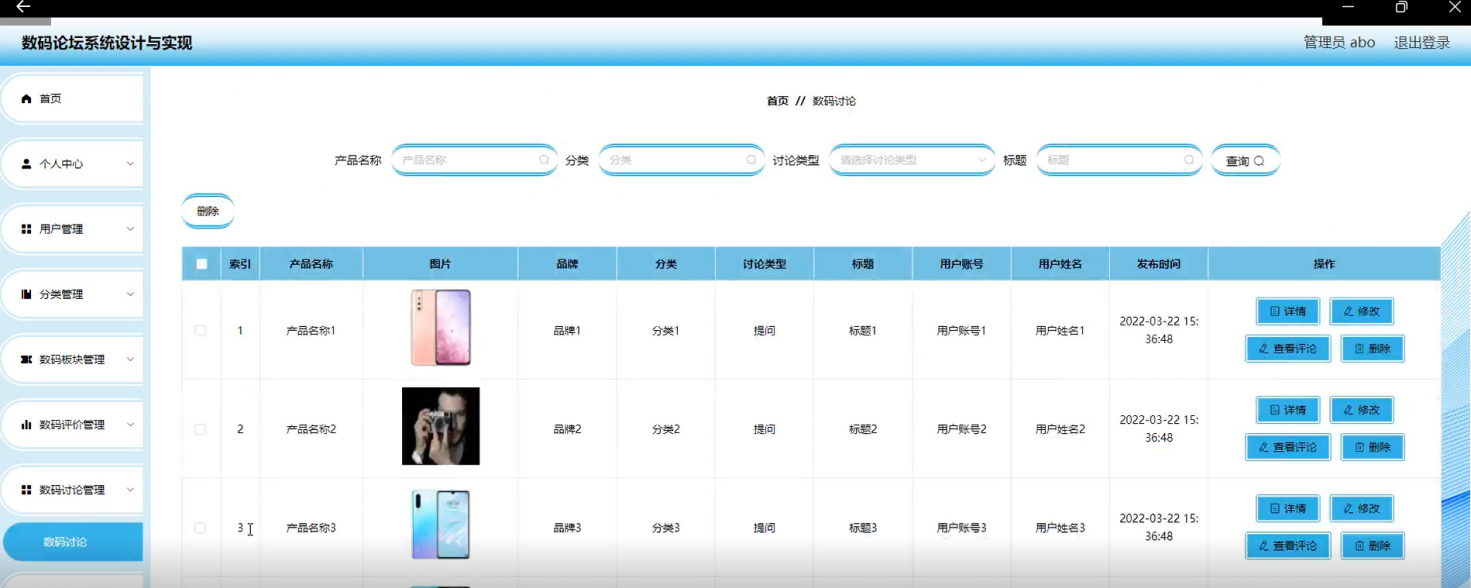This screenshot has width=1471, height=588.
Task: Expand the 分类管理 sidebar menu chevron
Action: tap(130, 294)
